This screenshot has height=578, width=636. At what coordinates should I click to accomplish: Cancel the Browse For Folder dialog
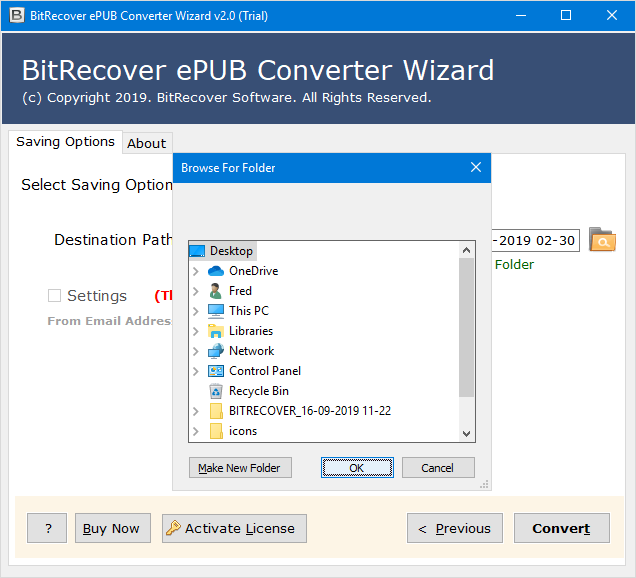438,468
